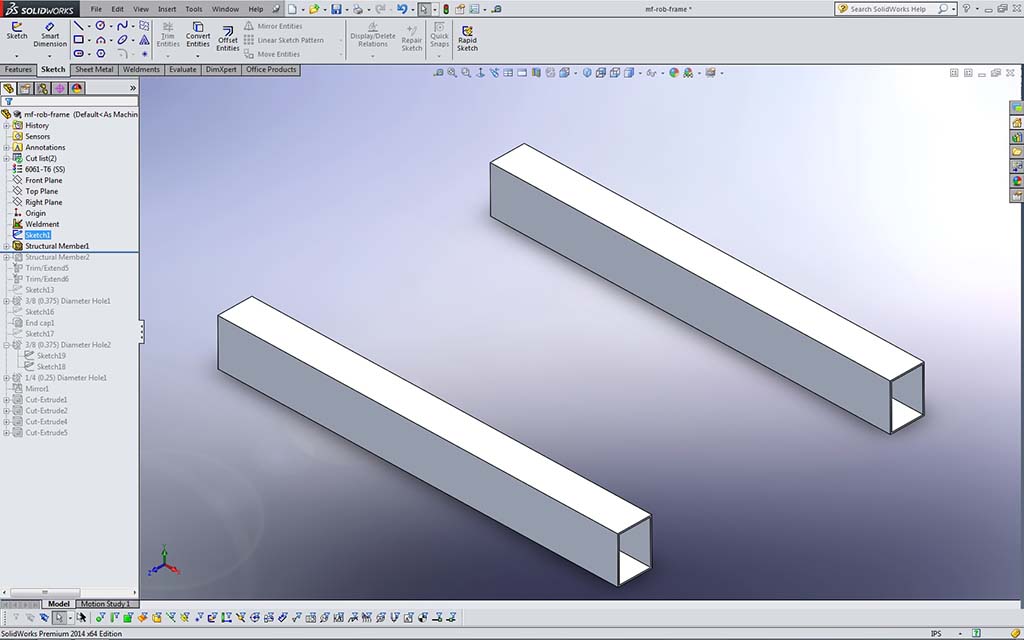Expand the Structural Member1 feature node

[x=6, y=246]
